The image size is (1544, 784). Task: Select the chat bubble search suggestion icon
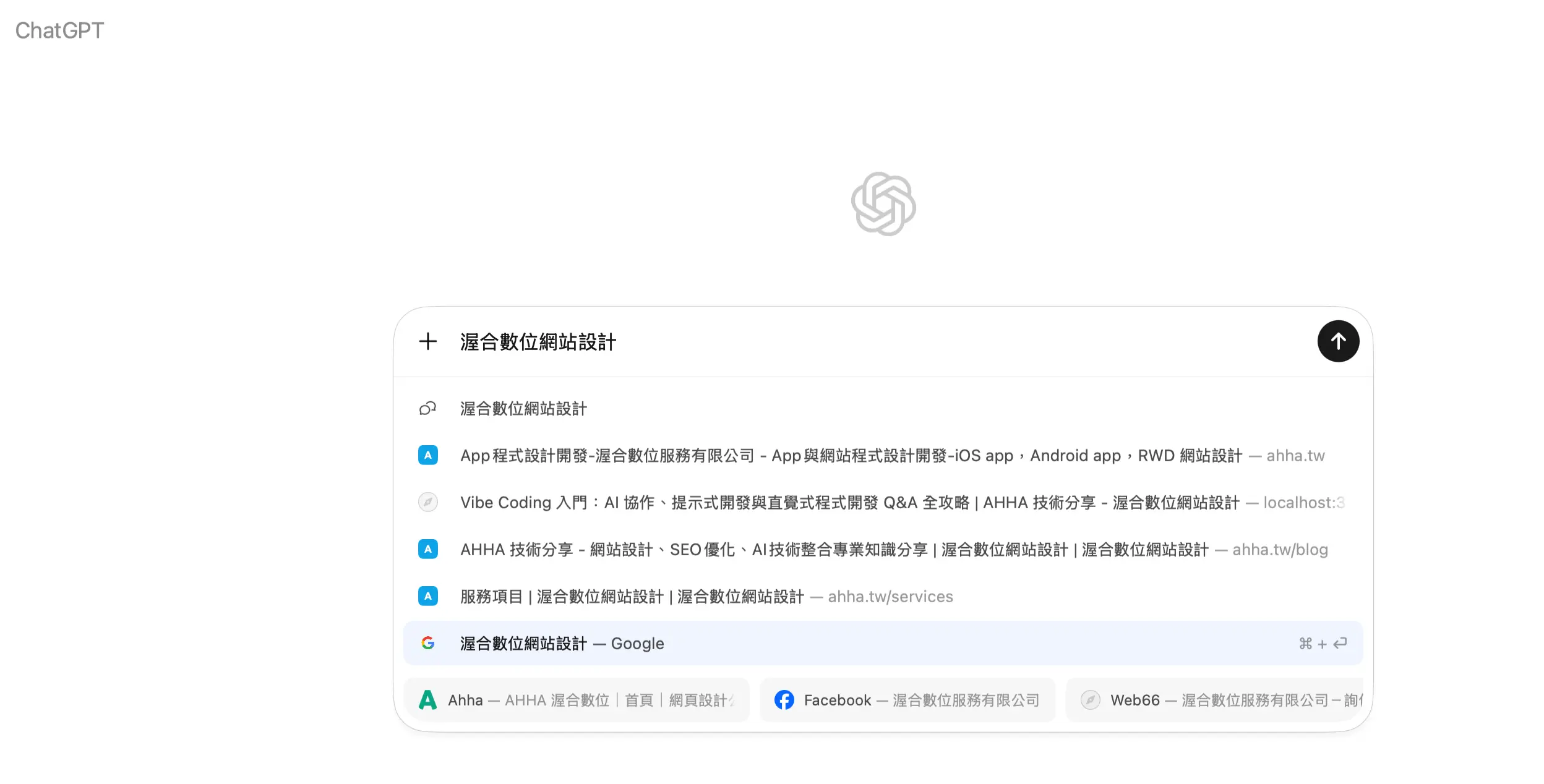tap(427, 408)
